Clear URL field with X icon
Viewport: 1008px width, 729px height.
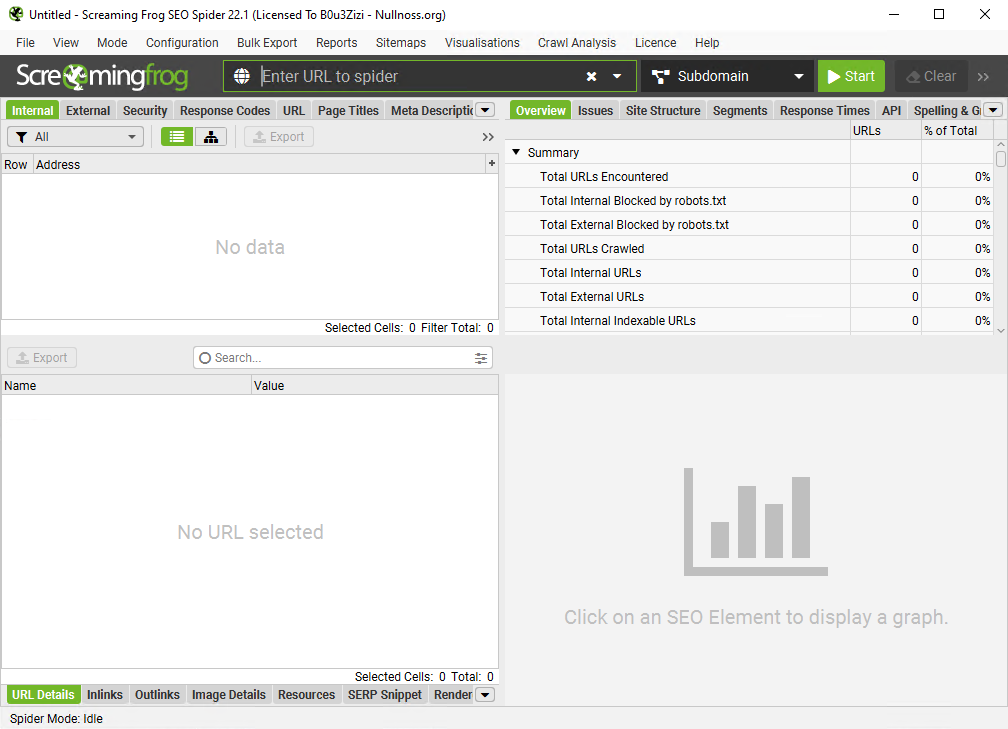591,76
